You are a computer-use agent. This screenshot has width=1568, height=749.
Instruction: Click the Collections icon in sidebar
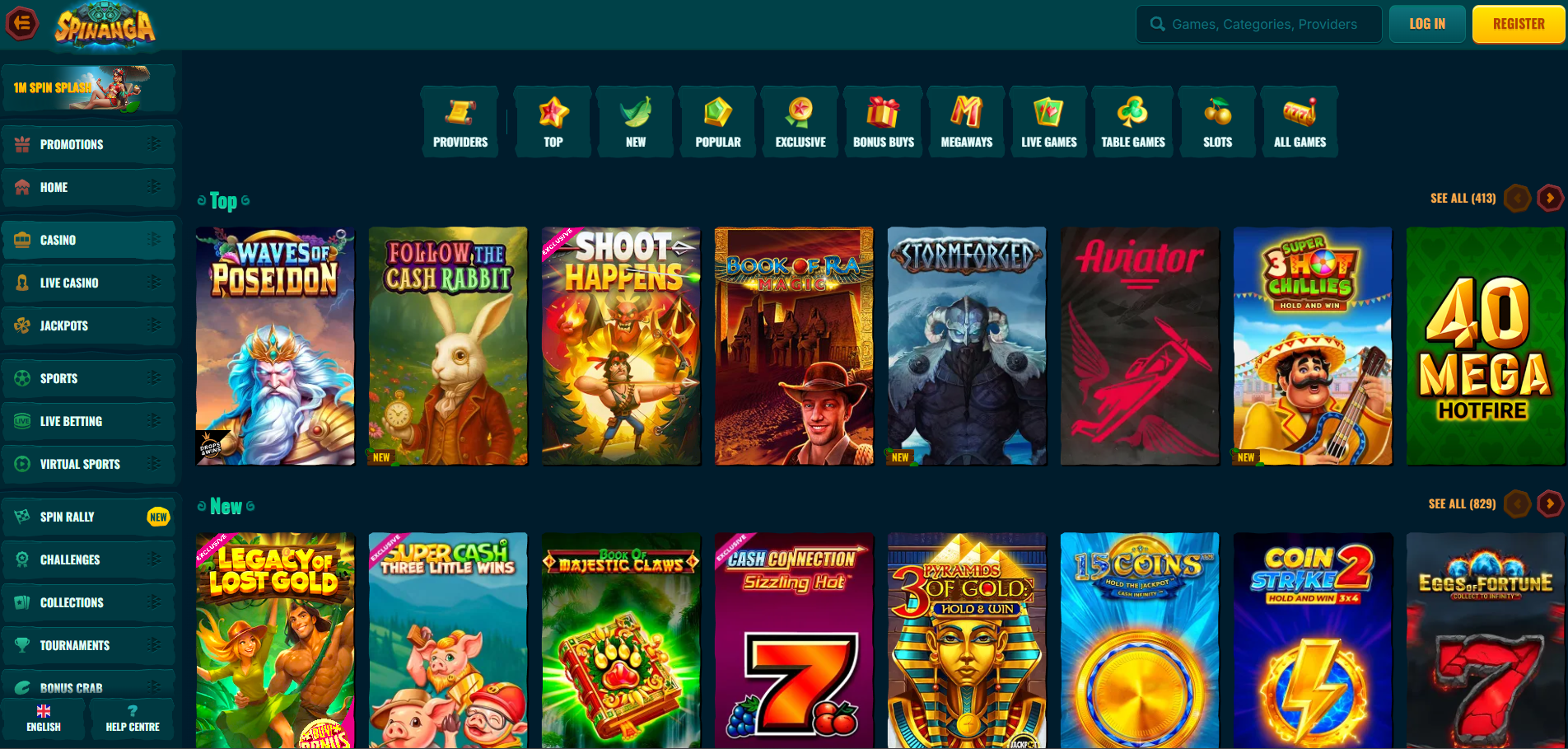click(22, 602)
